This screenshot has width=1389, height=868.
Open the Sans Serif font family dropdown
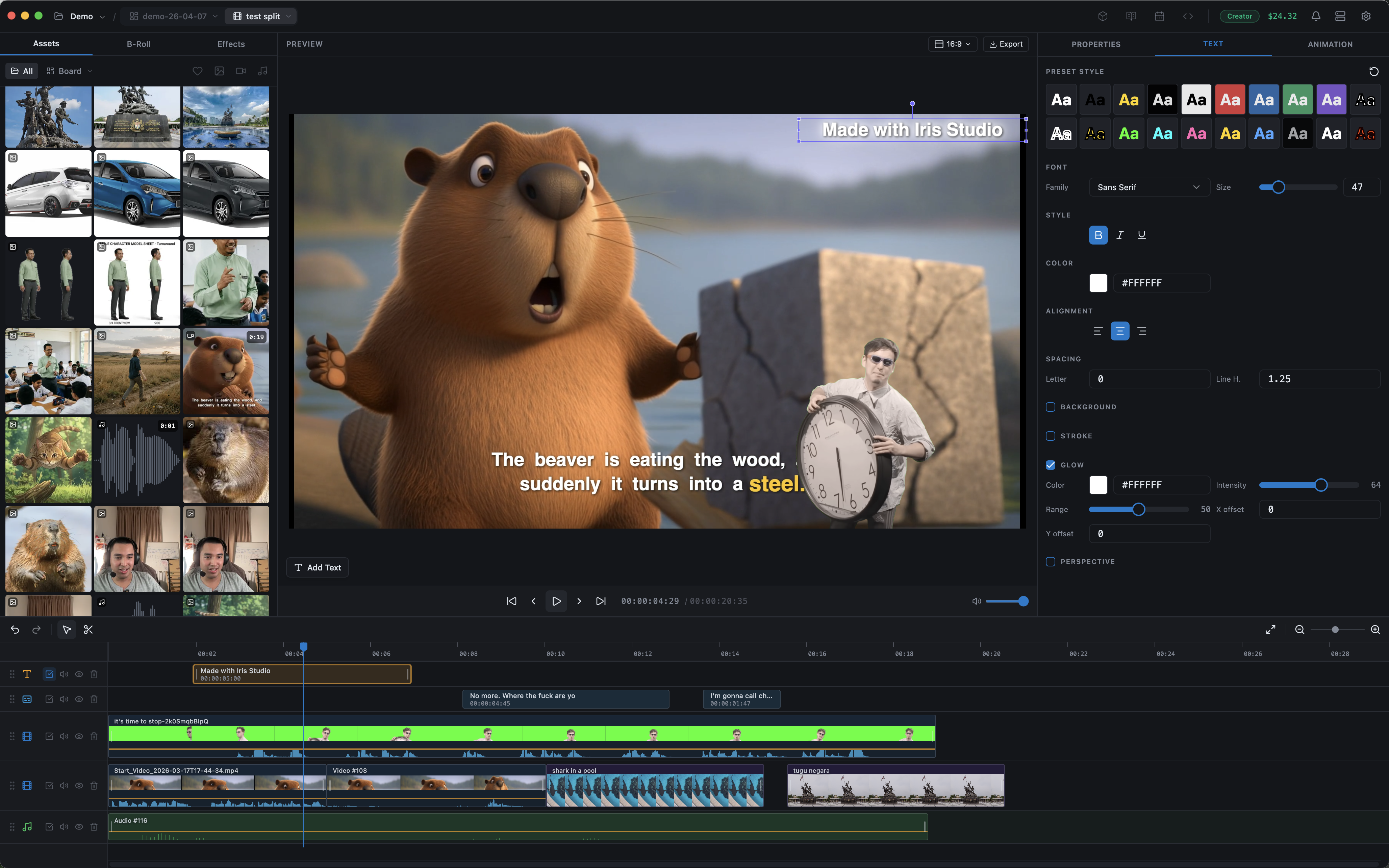[x=1148, y=187]
